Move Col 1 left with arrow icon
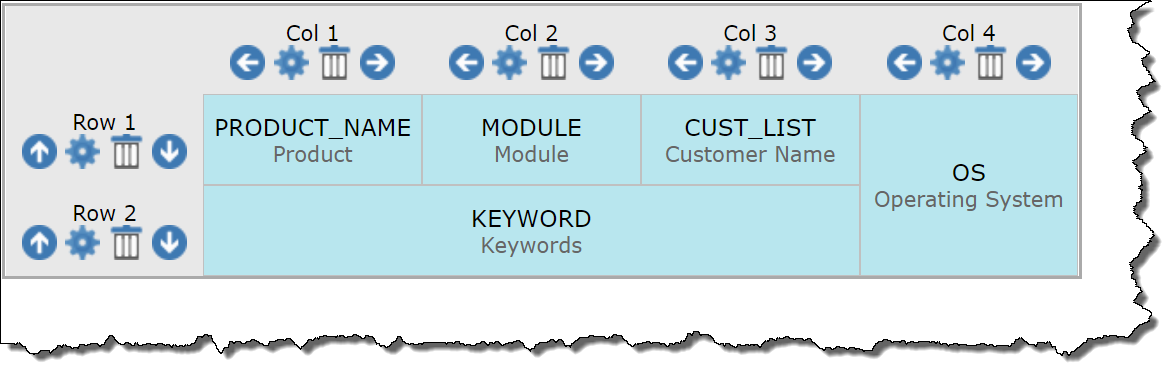Viewport: 1176px width, 377px height. point(248,63)
